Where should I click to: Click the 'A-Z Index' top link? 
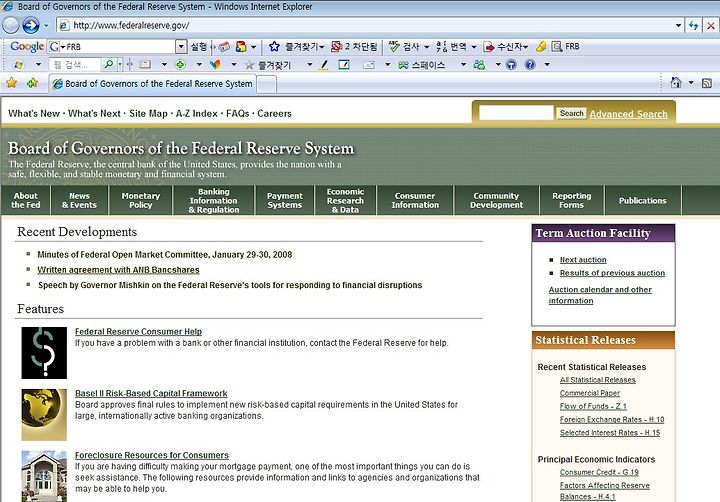[x=197, y=113]
